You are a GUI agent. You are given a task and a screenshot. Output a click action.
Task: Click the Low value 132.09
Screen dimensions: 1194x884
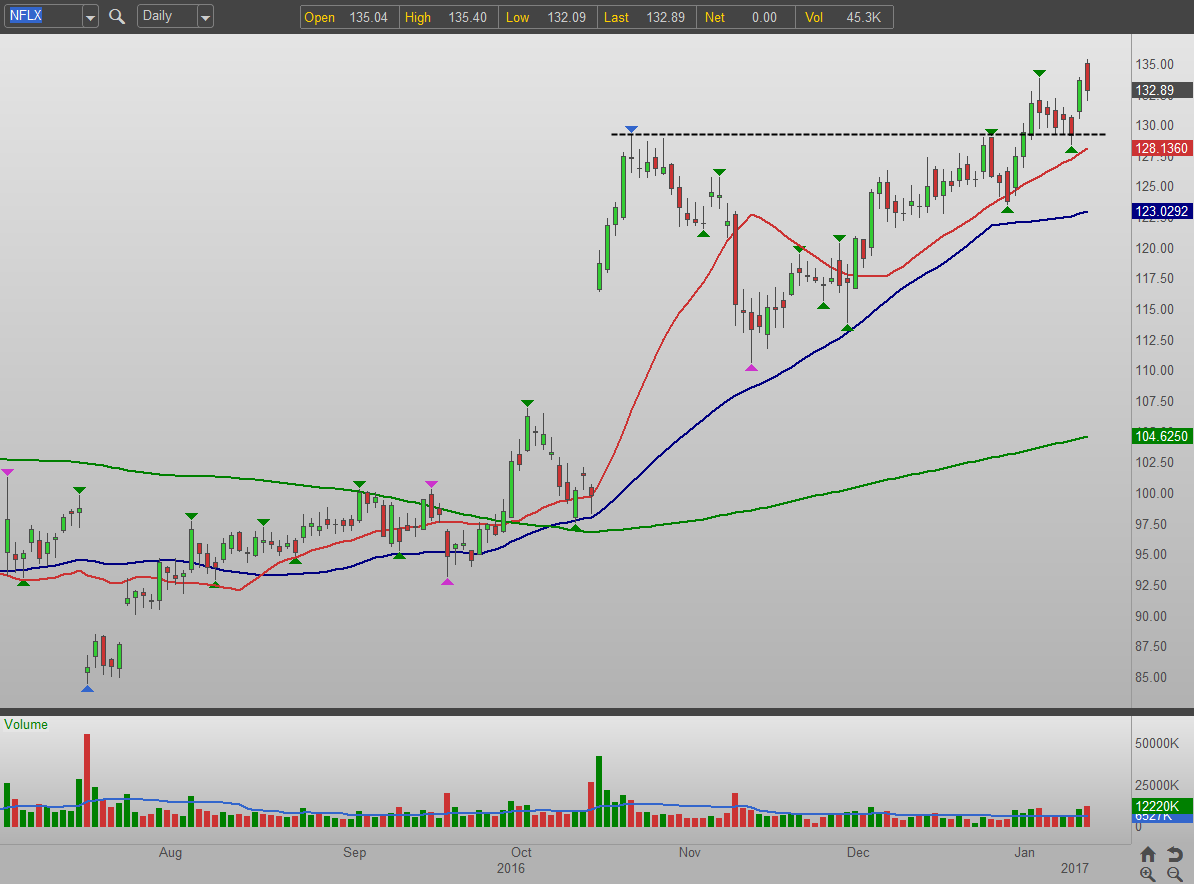point(567,17)
